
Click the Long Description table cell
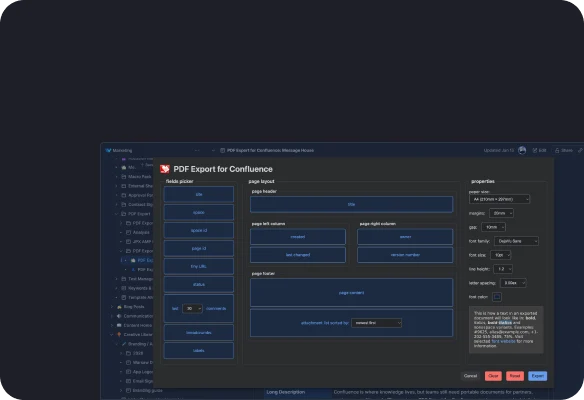pyautogui.click(x=298, y=393)
